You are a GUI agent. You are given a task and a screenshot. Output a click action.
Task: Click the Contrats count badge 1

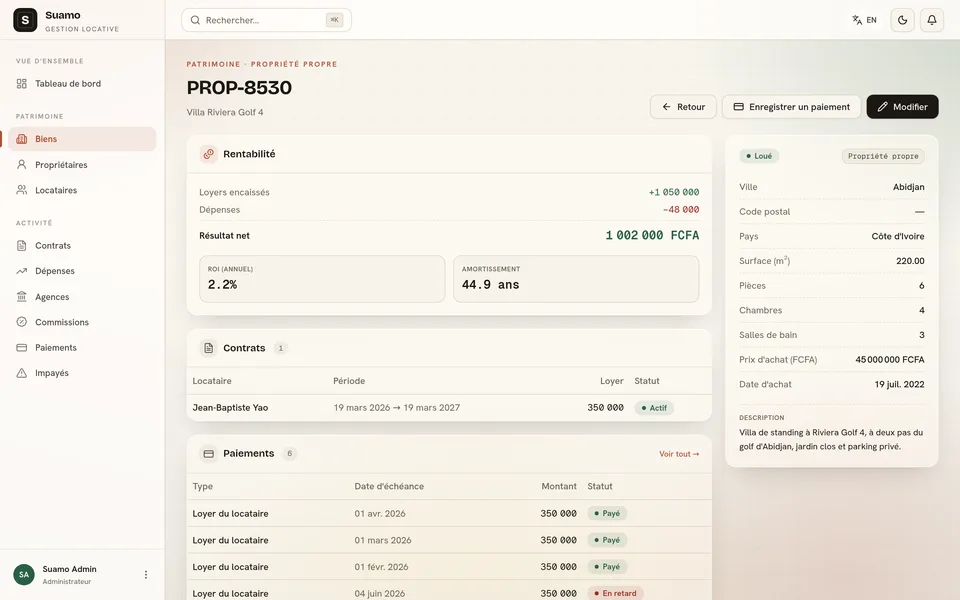[280, 348]
